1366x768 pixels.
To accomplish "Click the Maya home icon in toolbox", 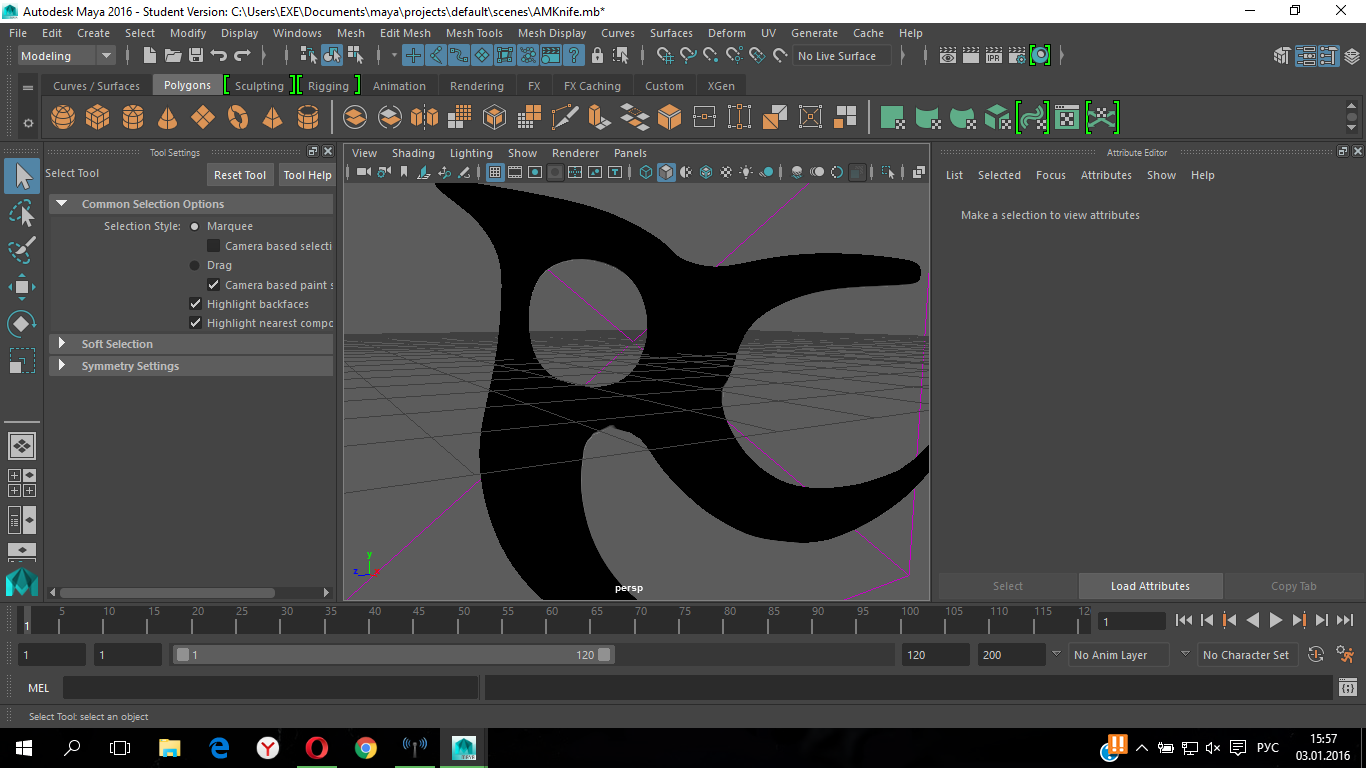I will pyautogui.click(x=22, y=583).
